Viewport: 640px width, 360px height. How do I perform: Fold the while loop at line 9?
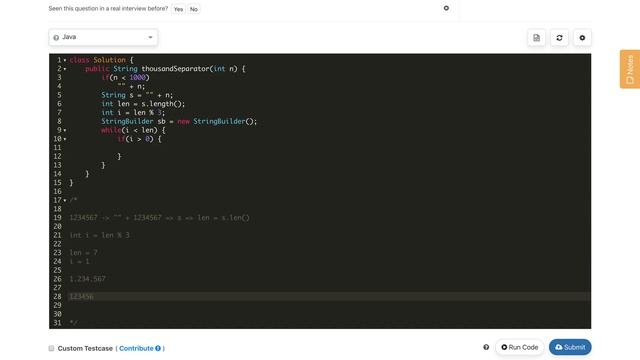tap(65, 130)
